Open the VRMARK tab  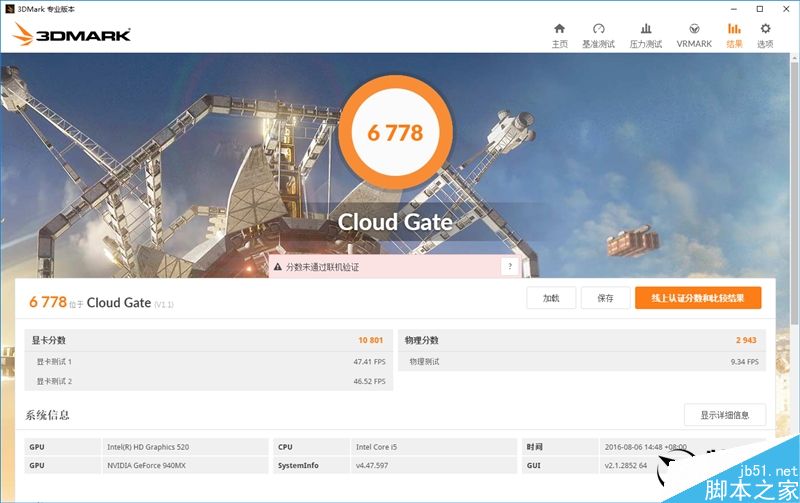[694, 36]
